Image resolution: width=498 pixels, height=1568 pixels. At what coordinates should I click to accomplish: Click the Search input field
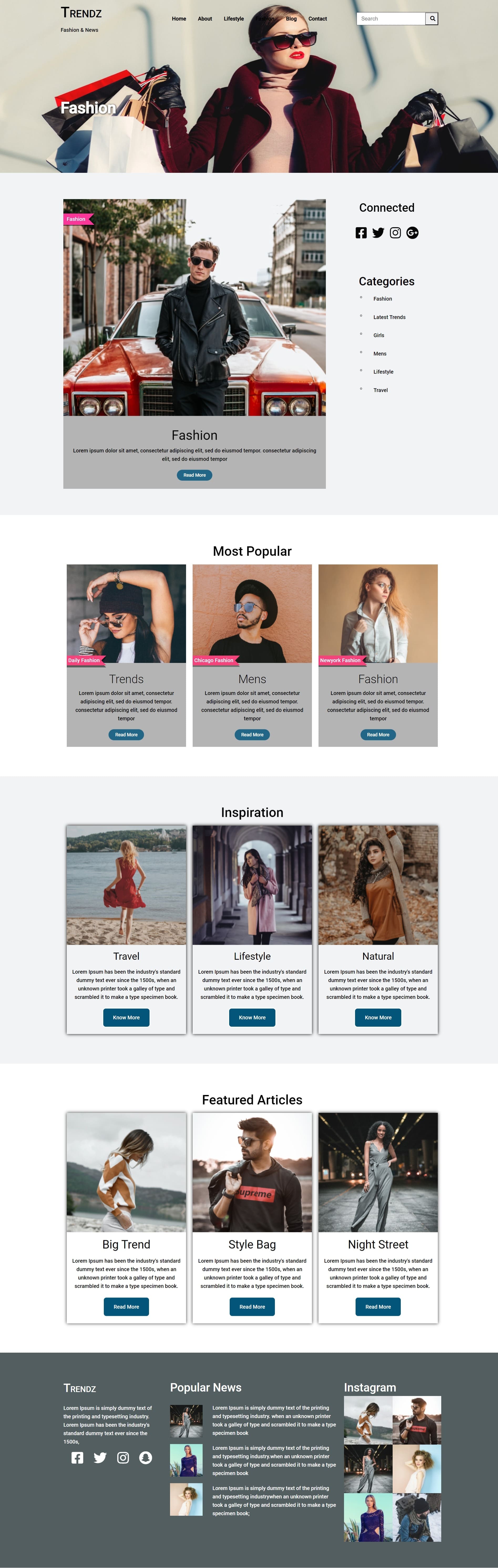[x=391, y=19]
